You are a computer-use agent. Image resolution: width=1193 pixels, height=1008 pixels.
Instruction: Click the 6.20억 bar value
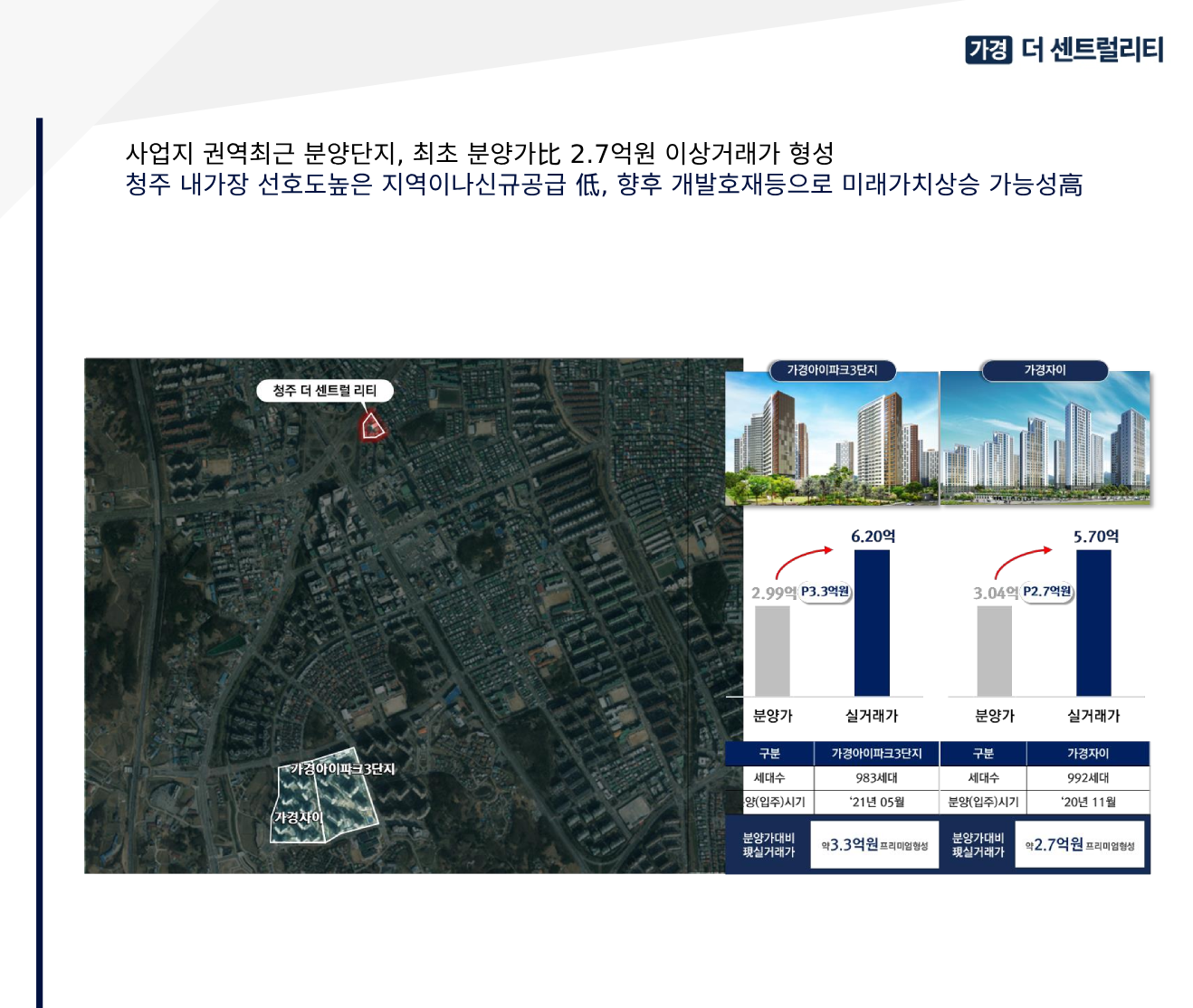[873, 537]
